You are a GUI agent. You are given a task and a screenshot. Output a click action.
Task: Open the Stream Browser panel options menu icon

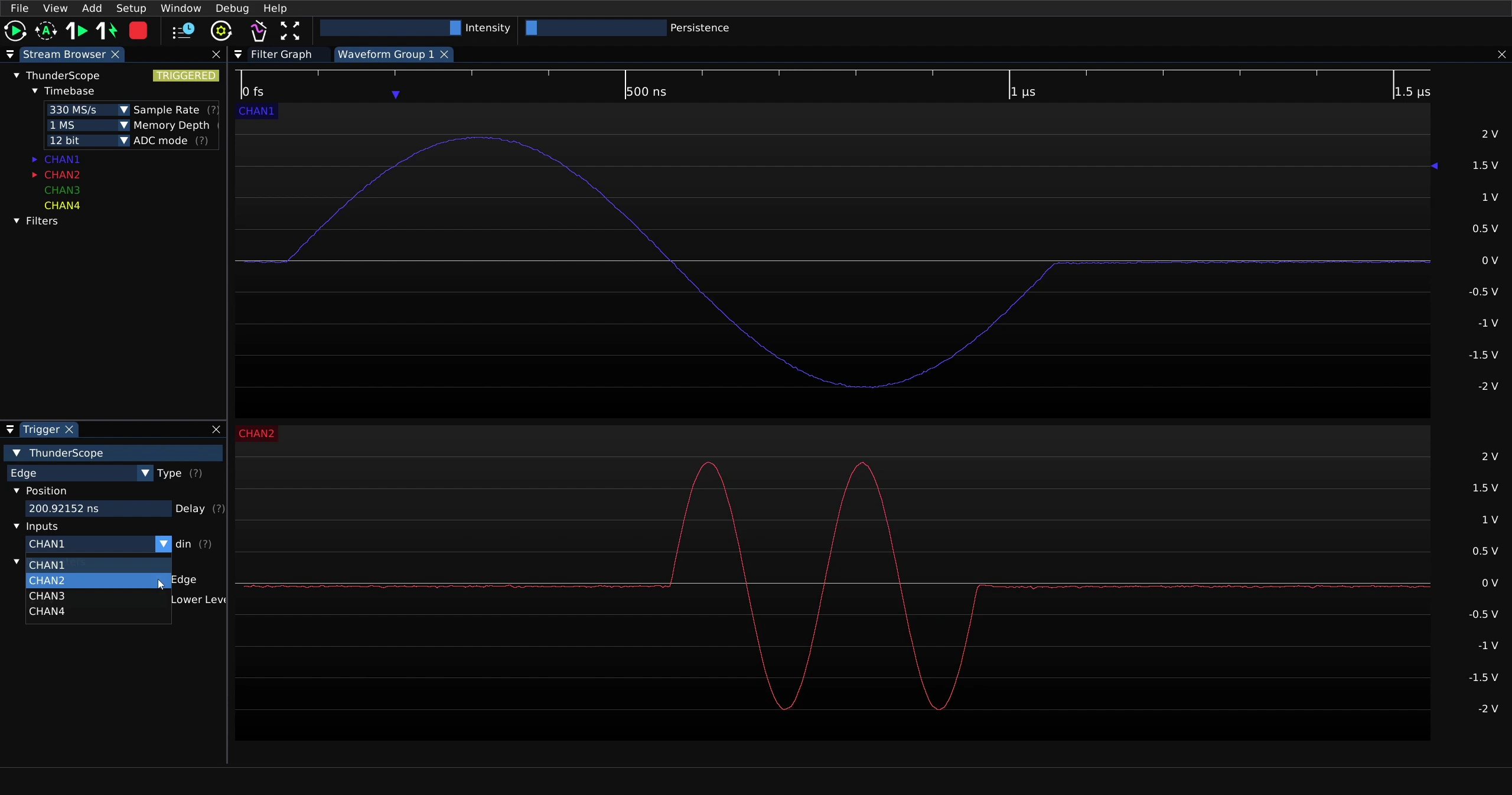(x=10, y=54)
